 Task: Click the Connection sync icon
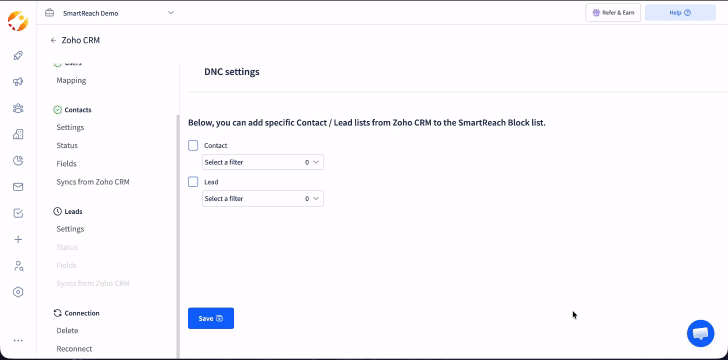58,313
